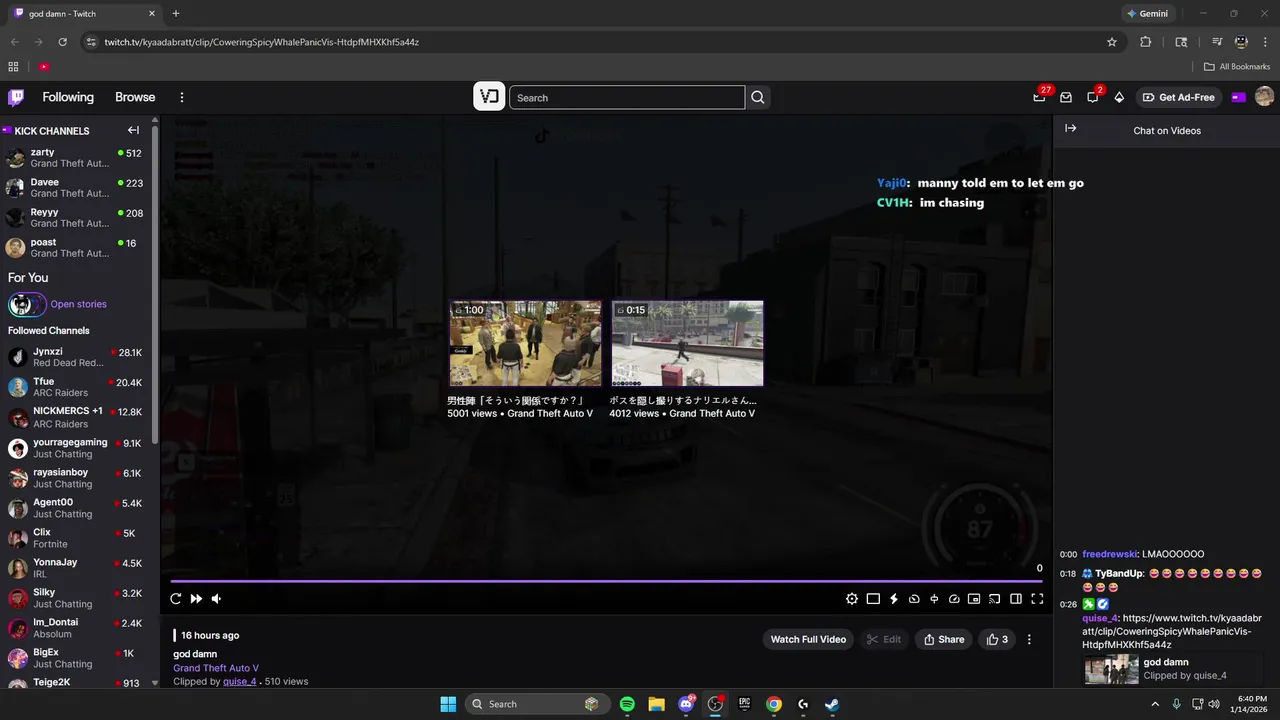Click the sidebar scrollbar down arrow

coord(155,683)
